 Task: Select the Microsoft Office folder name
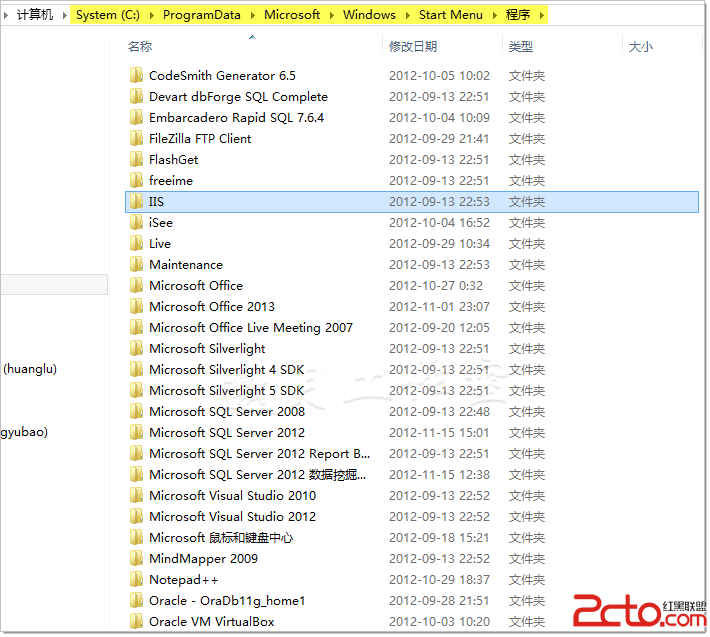pyautogui.click(x=196, y=286)
